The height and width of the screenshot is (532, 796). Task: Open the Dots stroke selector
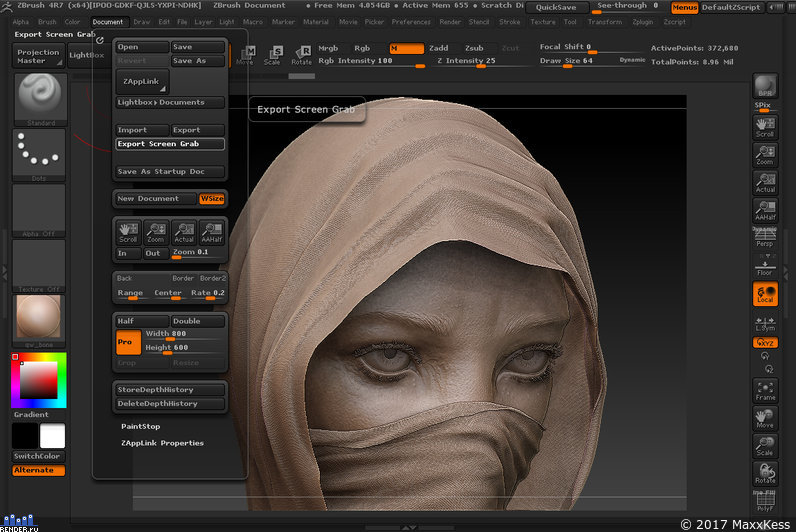39,155
